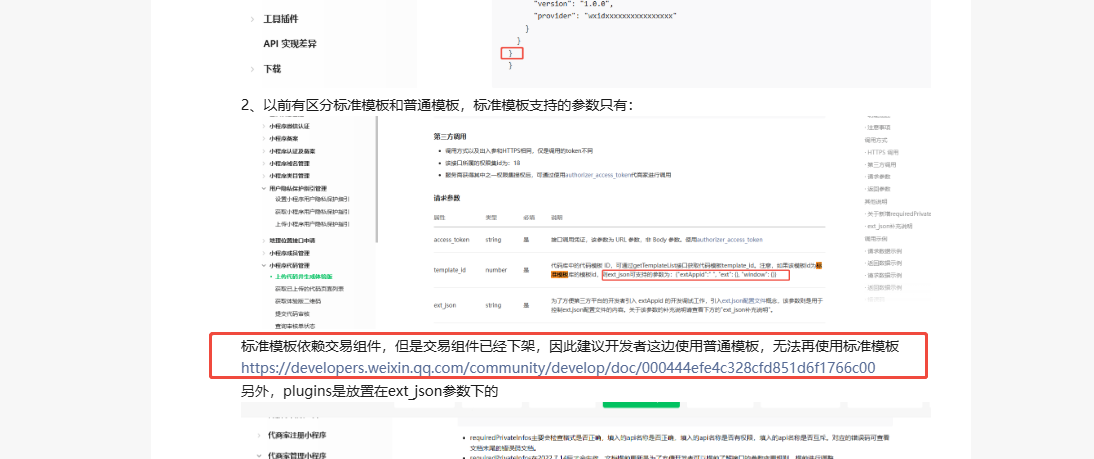The height and width of the screenshot is (459, 1094).
Task: Jump to 返回参数 in page outline
Action: coord(879,189)
